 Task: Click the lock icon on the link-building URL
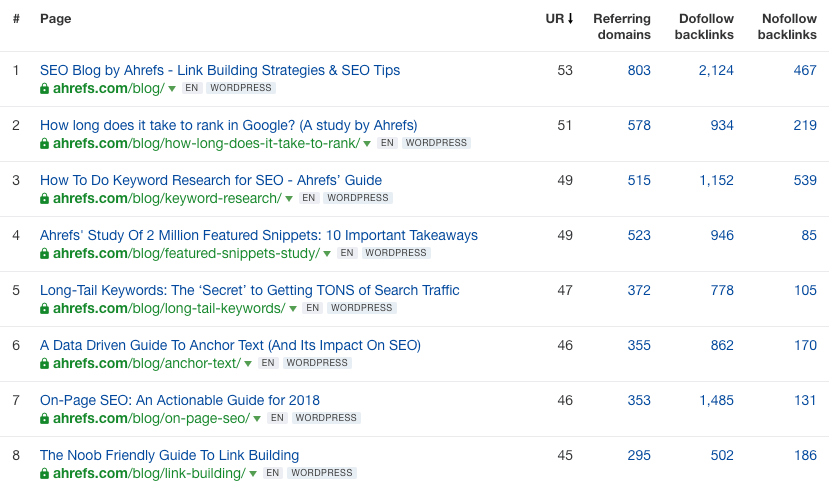pyautogui.click(x=44, y=473)
